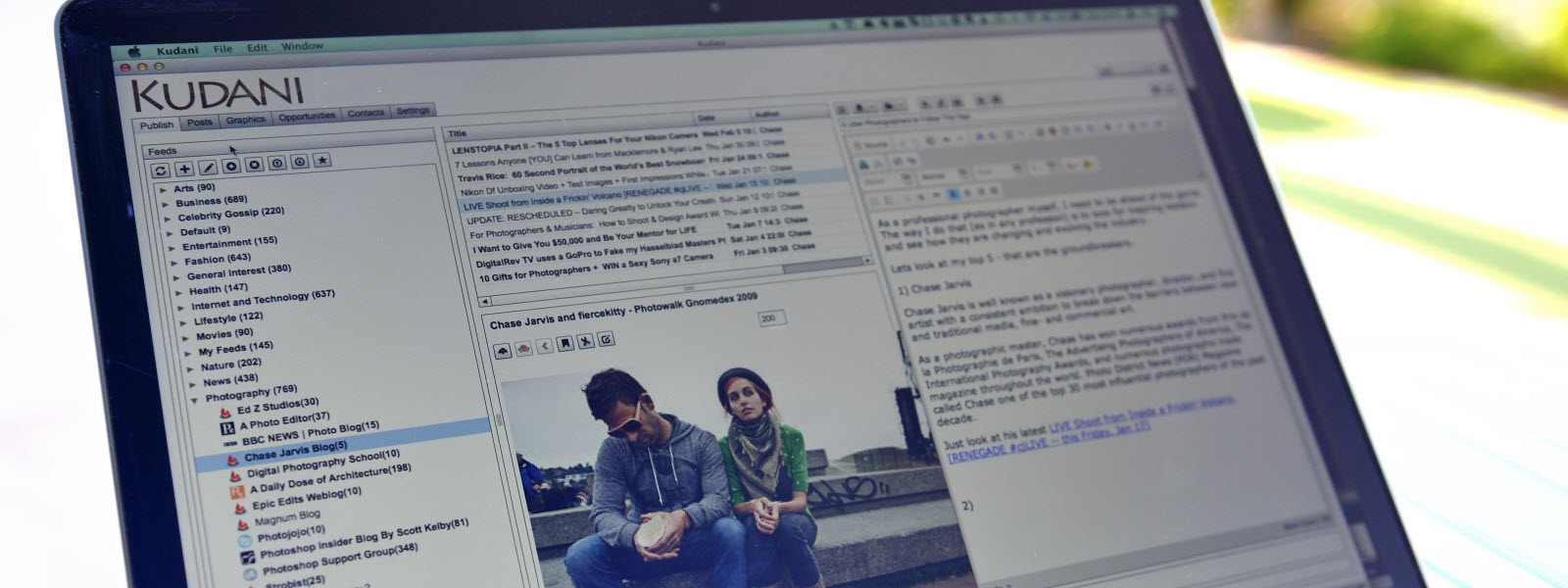Sort articles by the Title column header
The width and height of the screenshot is (1568, 588).
click(458, 133)
